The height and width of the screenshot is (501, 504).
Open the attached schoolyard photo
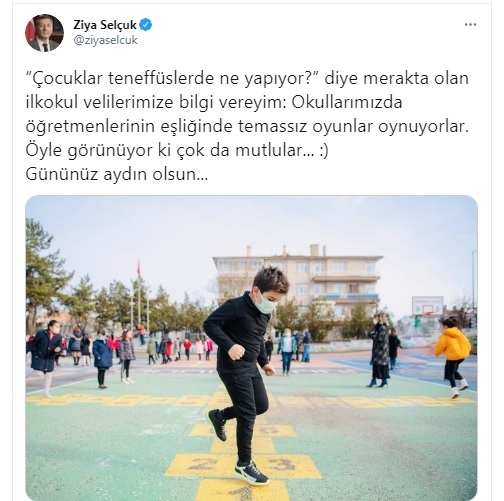coord(251,348)
